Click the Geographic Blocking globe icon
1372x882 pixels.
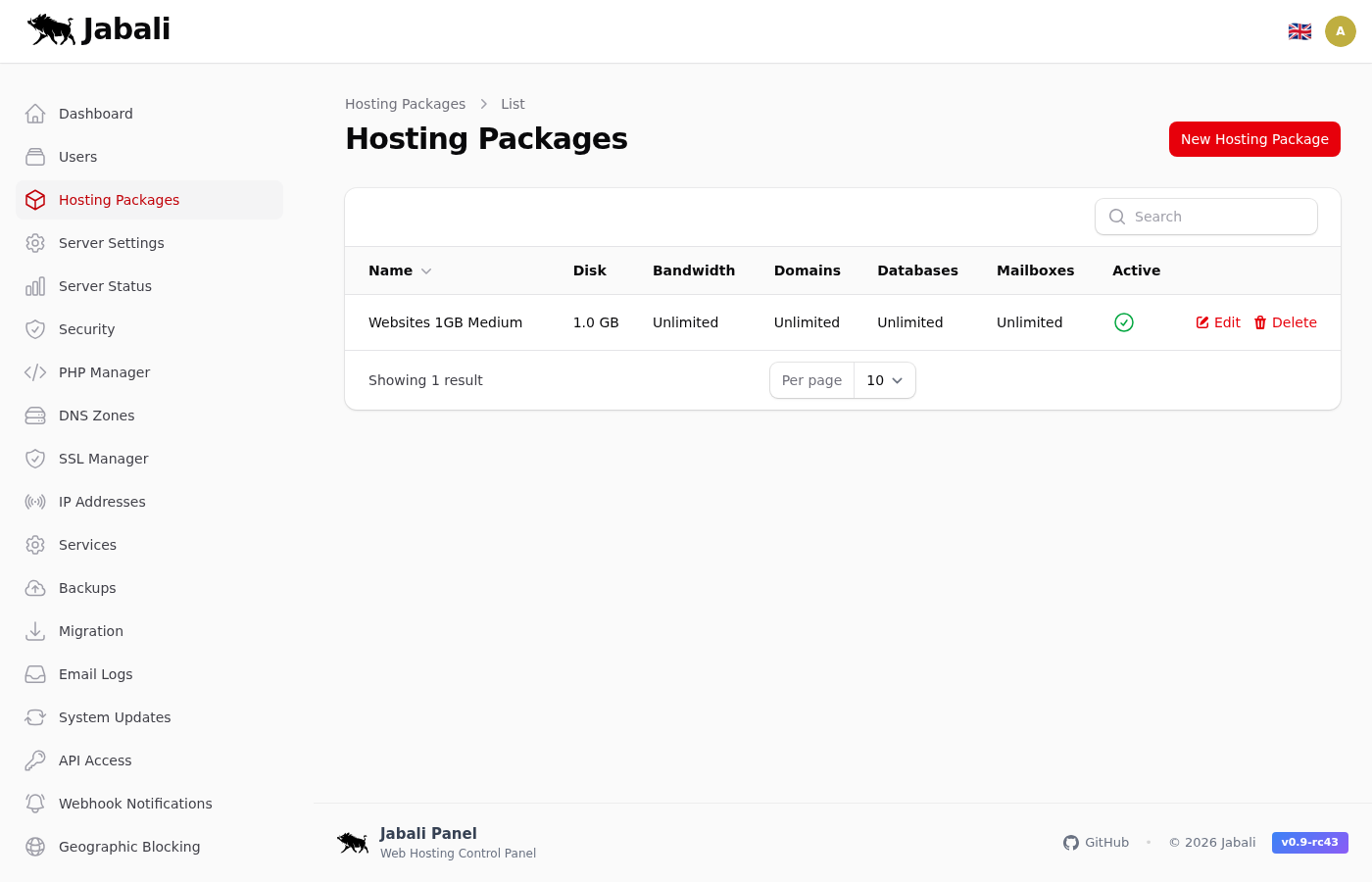pos(35,847)
